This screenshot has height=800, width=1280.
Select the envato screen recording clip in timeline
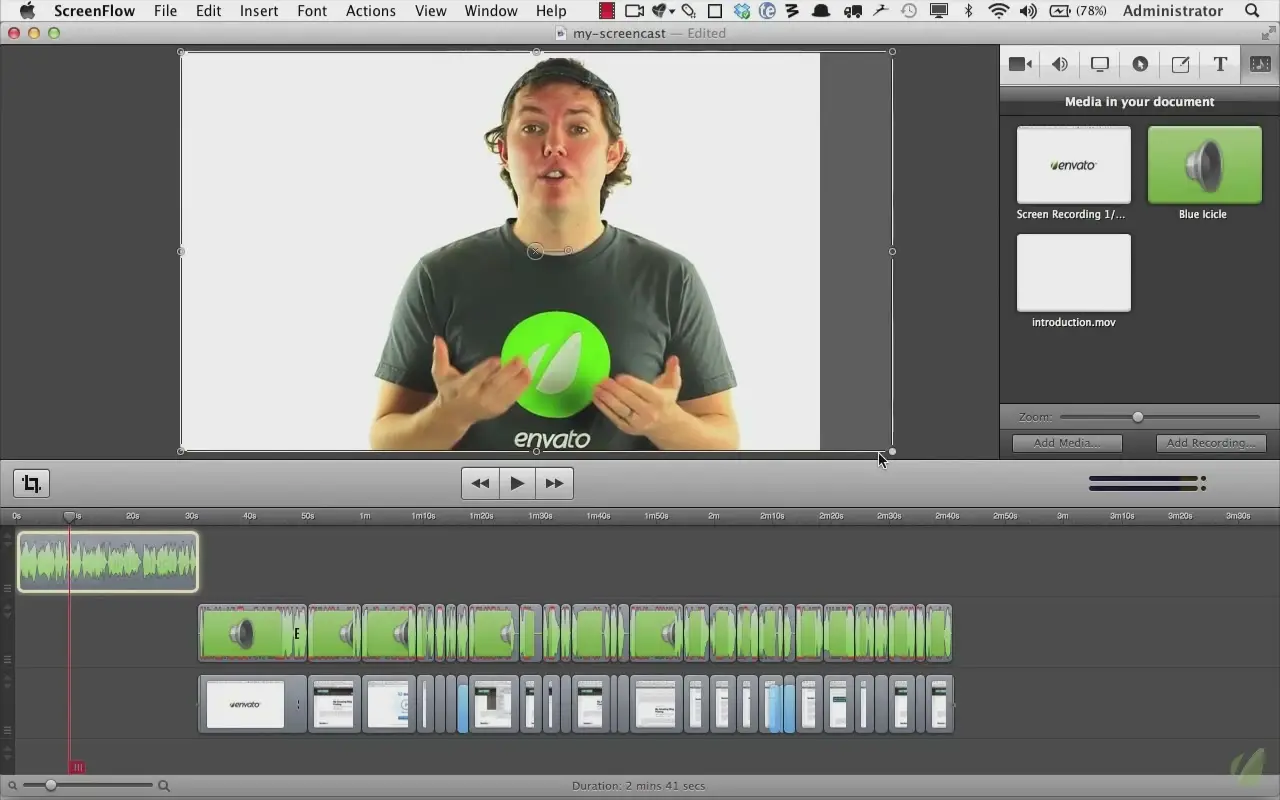252,705
